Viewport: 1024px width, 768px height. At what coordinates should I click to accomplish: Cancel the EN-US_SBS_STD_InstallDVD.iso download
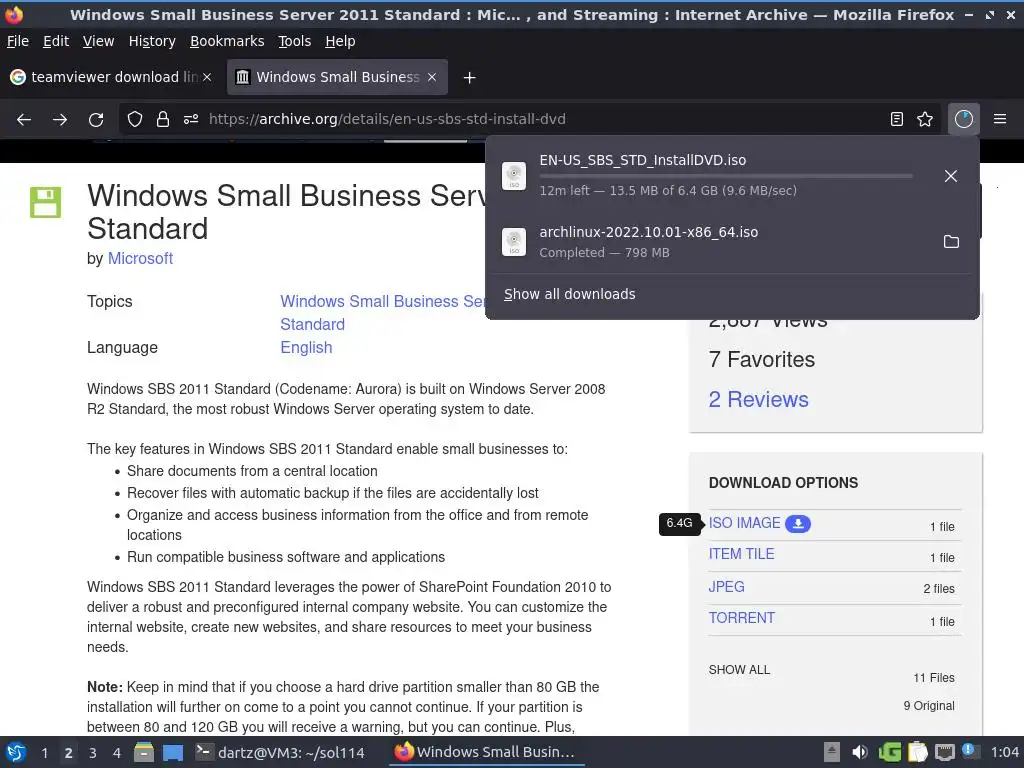tap(951, 176)
